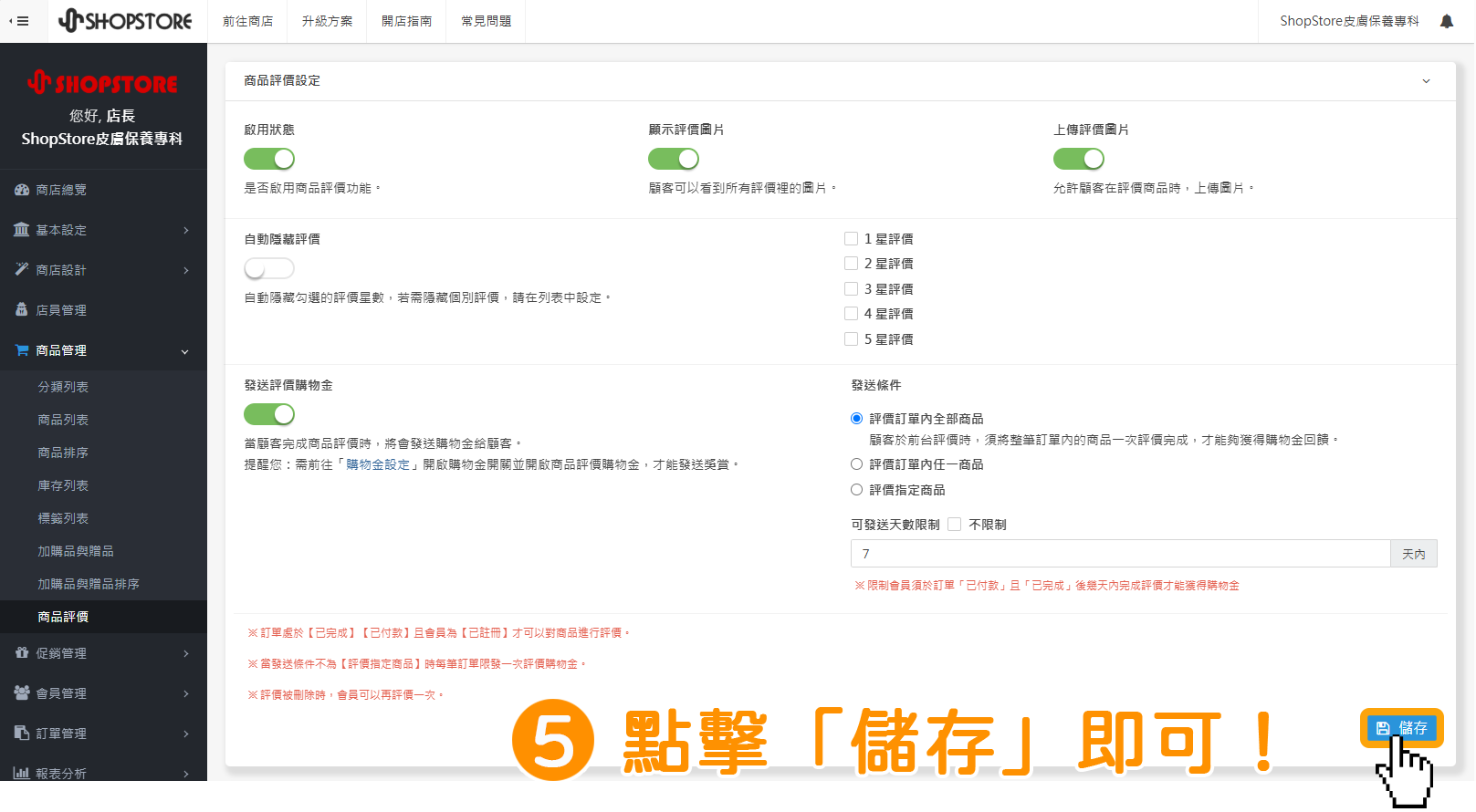The height and width of the screenshot is (812, 1476).
Task: Toggle the 發送評價購物金 switch
Action: [x=269, y=414]
